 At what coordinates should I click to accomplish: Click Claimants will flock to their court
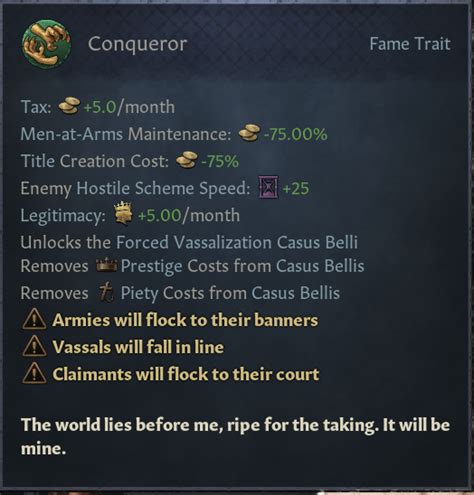(186, 374)
